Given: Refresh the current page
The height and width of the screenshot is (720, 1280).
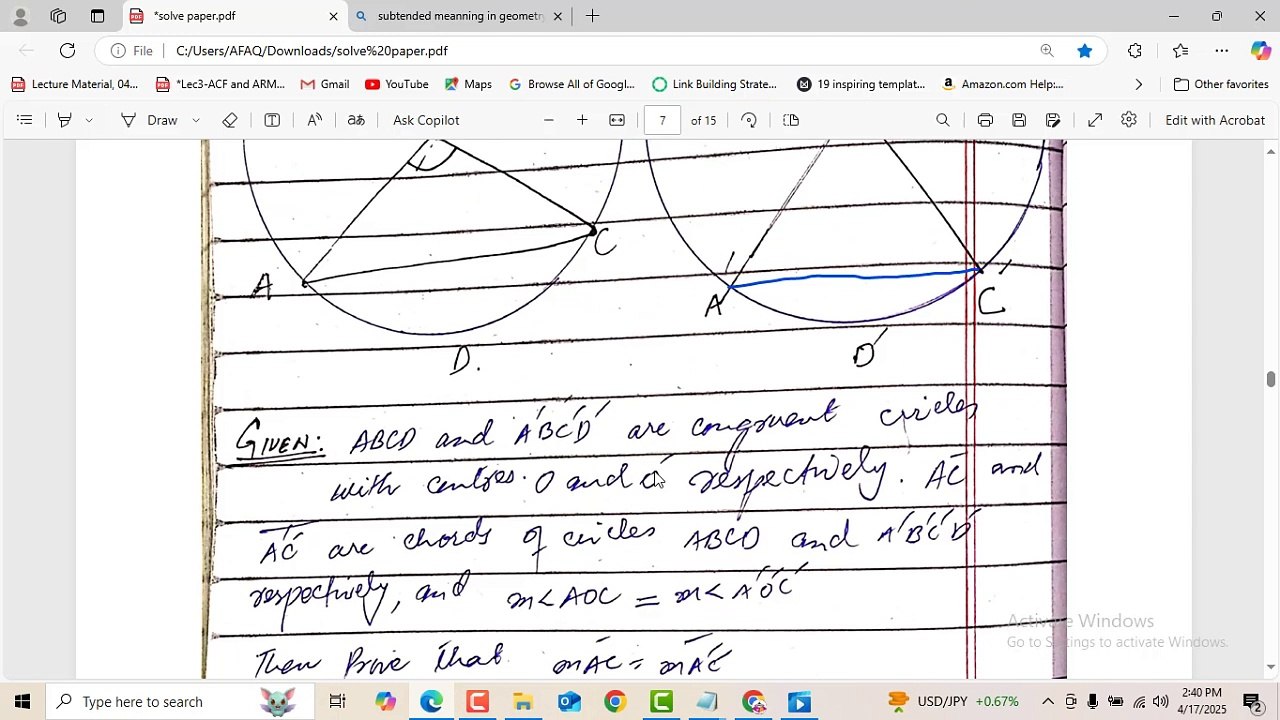Looking at the screenshot, I should pos(67,51).
